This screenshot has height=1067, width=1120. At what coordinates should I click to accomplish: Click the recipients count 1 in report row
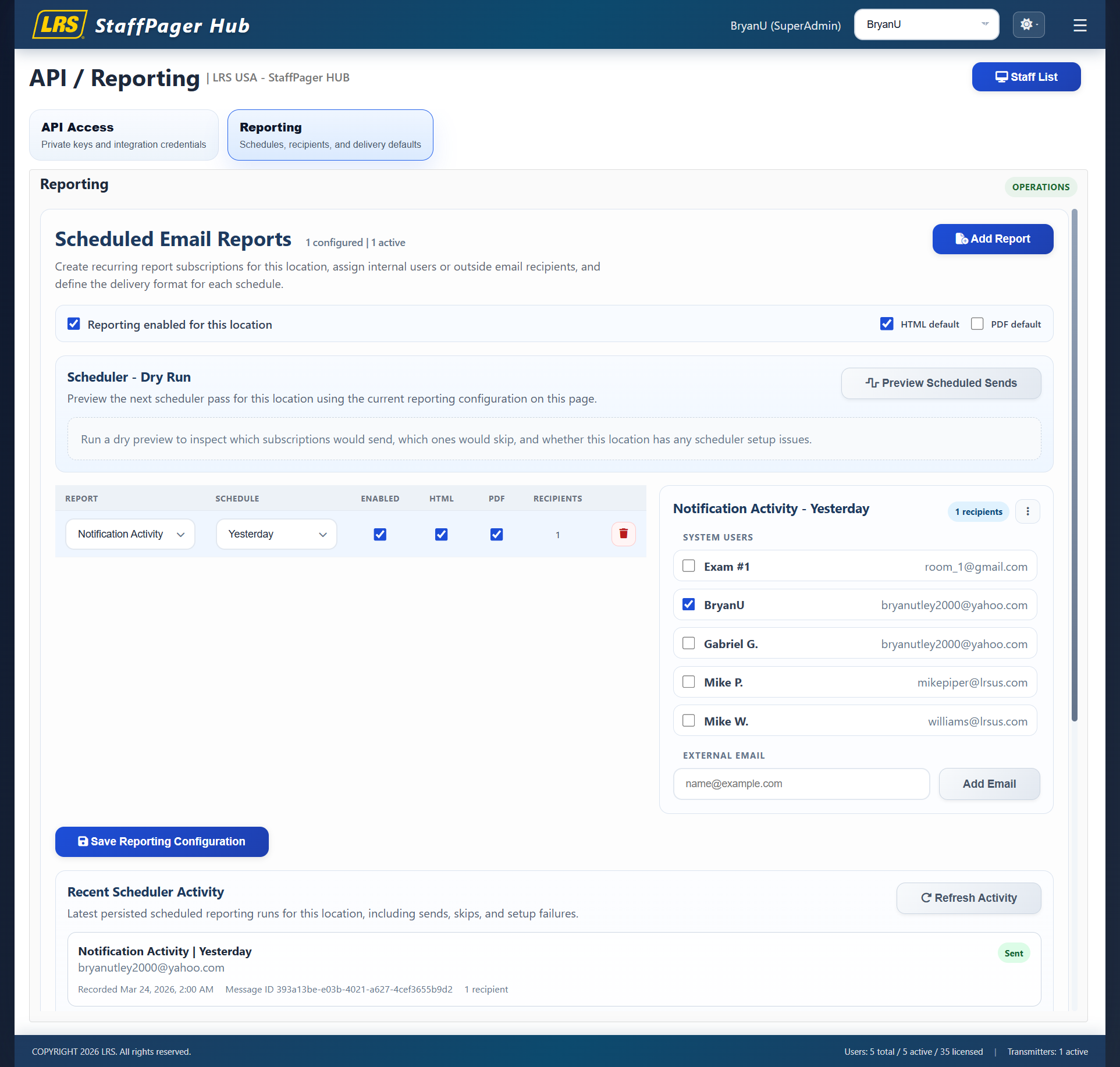pyautogui.click(x=557, y=535)
